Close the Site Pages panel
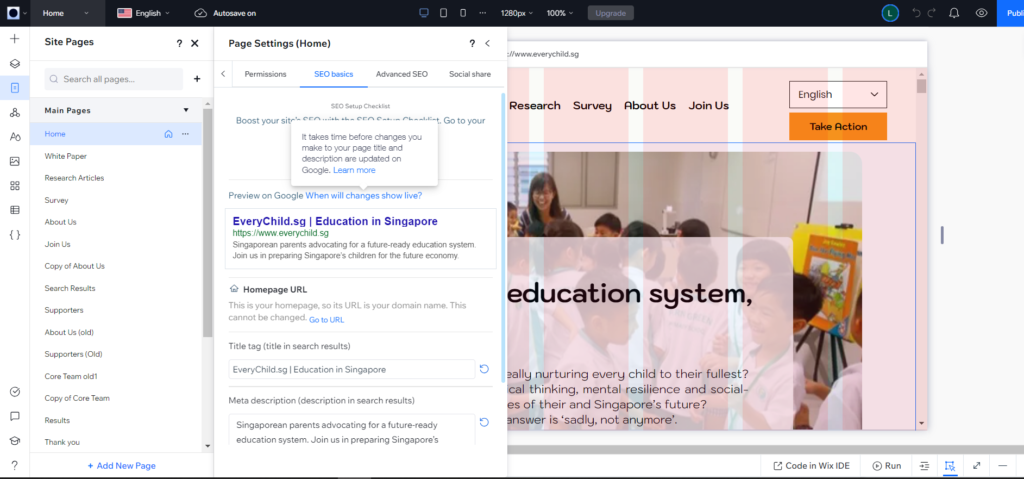The width and height of the screenshot is (1024, 479). [195, 43]
